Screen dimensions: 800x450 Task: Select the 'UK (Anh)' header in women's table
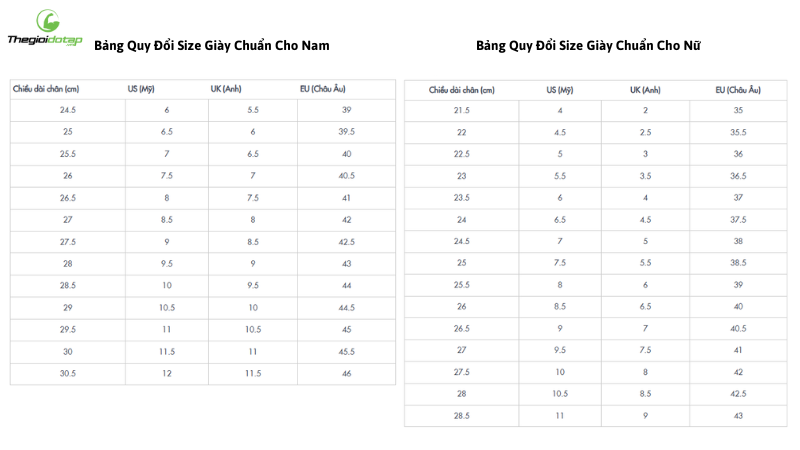pyautogui.click(x=645, y=90)
